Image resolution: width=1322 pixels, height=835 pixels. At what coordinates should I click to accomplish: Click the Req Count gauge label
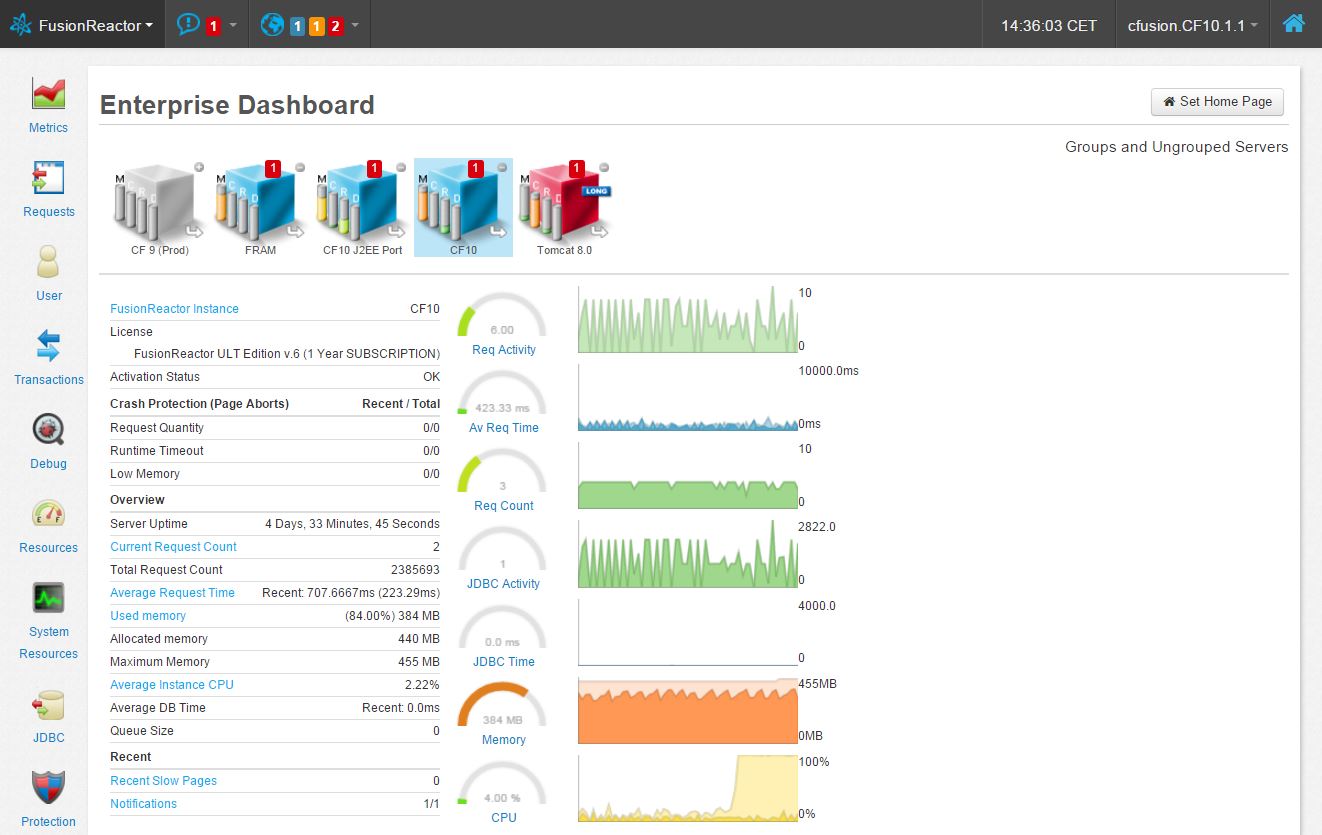point(504,506)
